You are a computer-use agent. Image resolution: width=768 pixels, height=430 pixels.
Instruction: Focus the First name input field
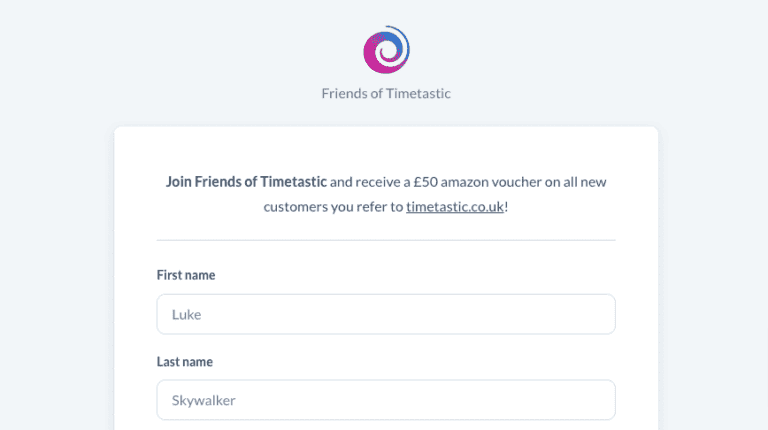pyautogui.click(x=386, y=314)
